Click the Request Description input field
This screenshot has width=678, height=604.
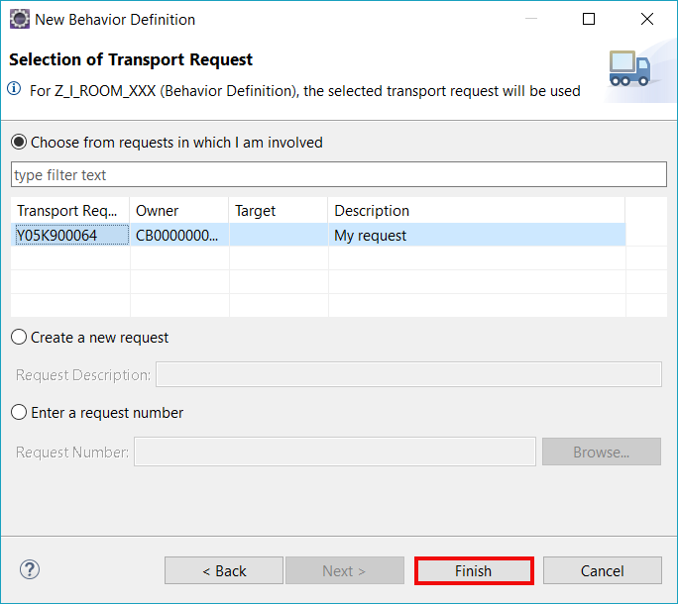409,374
